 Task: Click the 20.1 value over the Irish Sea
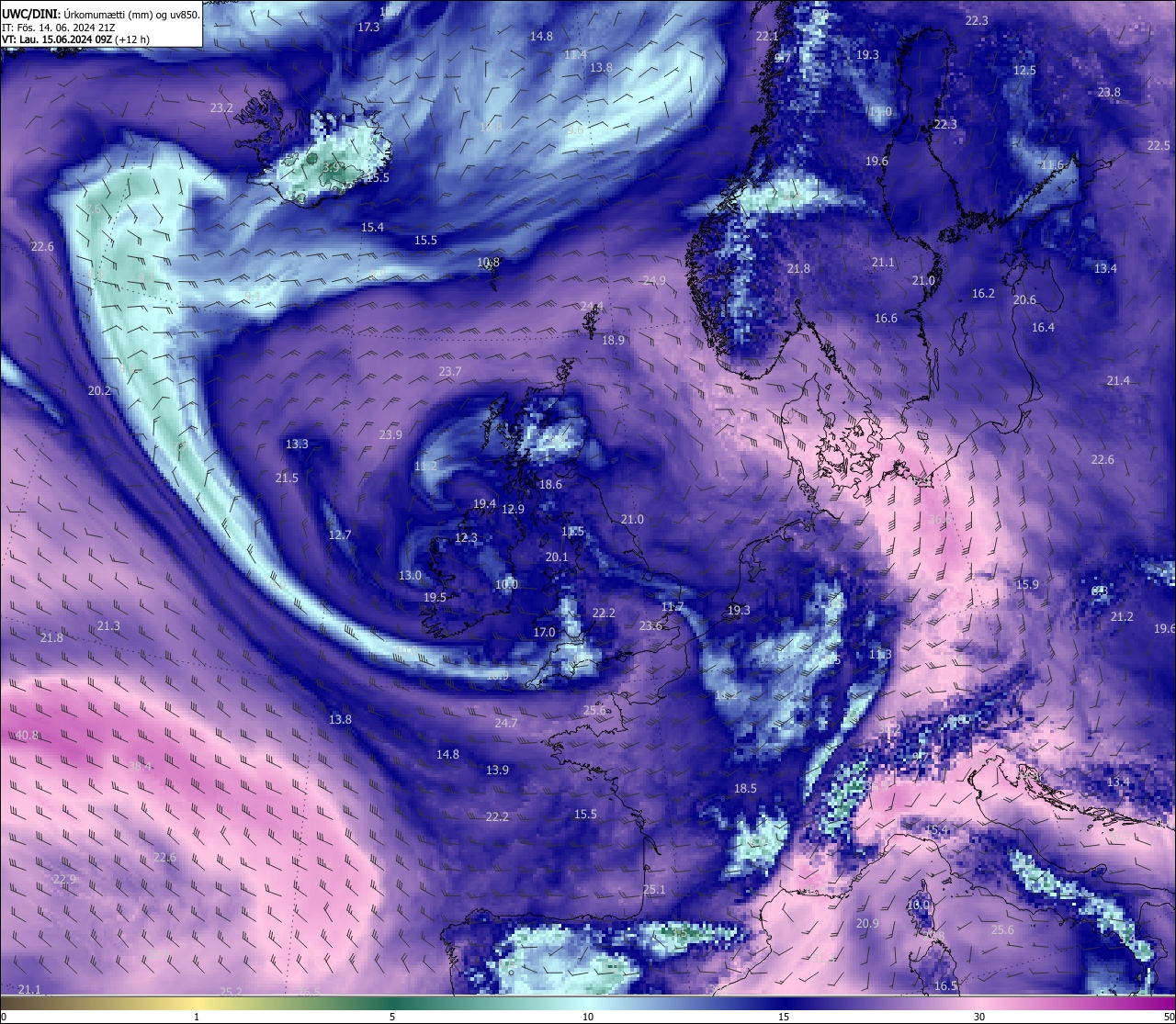pyautogui.click(x=557, y=557)
